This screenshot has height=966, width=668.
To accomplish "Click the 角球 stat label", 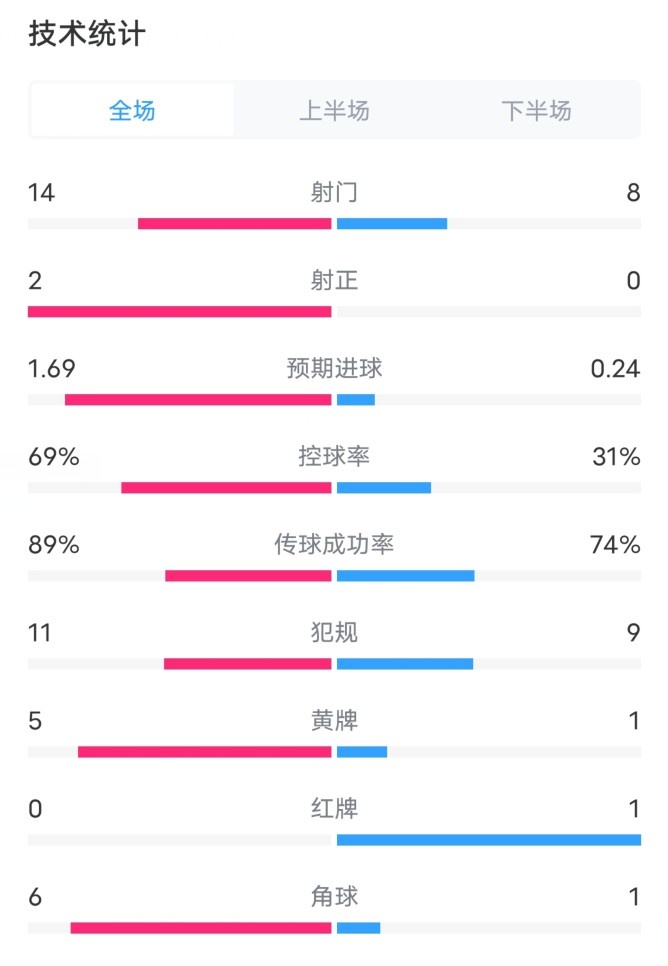I will (x=334, y=896).
